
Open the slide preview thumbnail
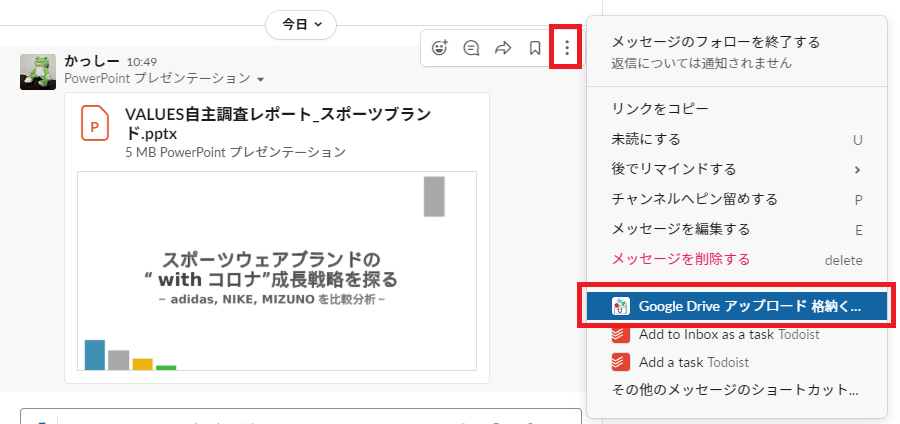coord(277,271)
